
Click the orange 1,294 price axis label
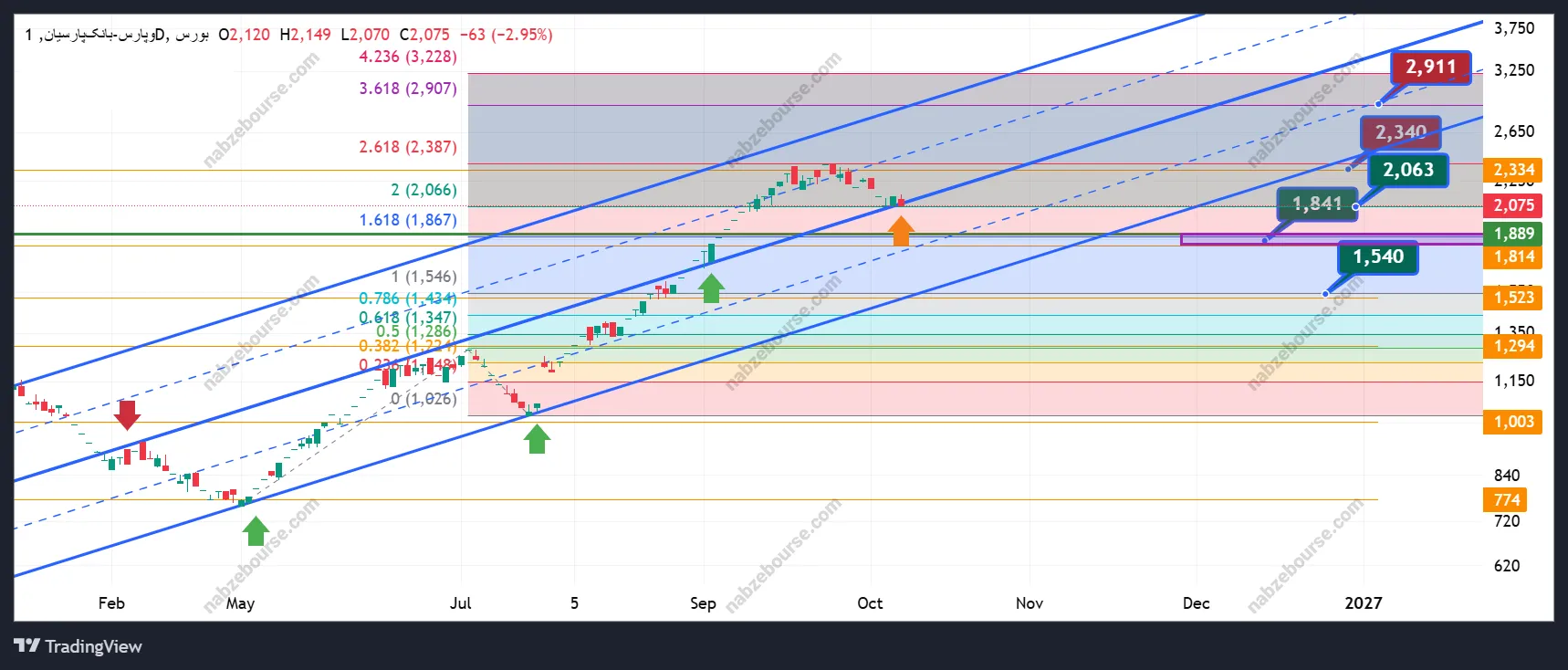click(x=1514, y=346)
